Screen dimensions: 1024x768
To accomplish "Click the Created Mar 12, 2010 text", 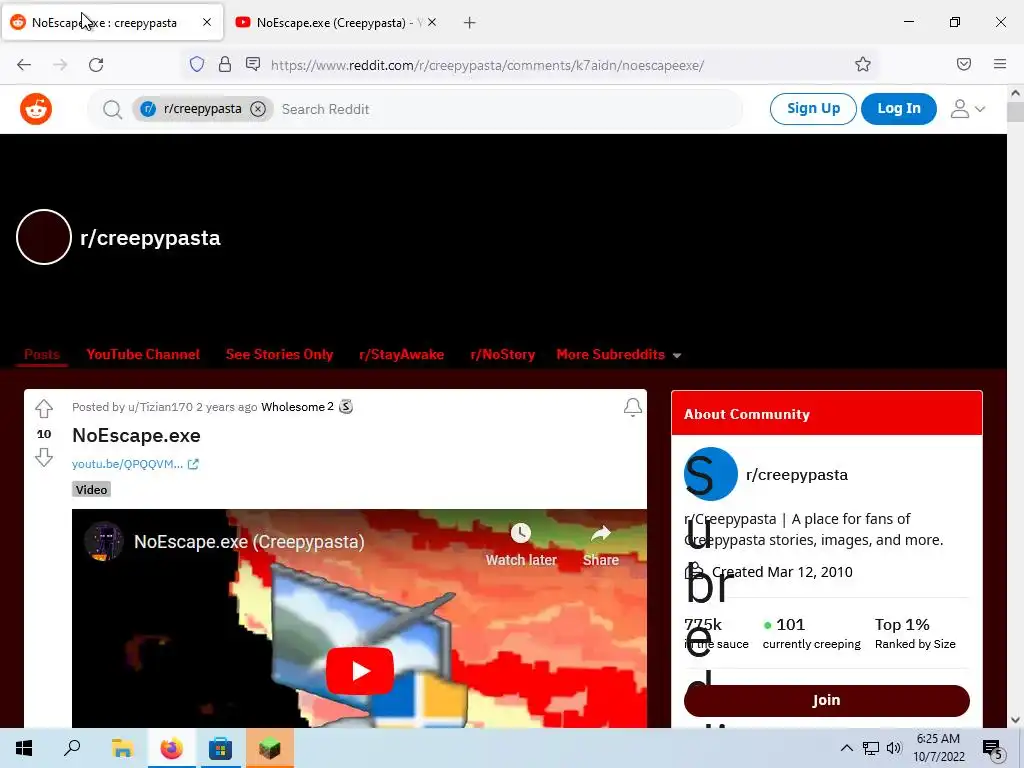I will [x=782, y=572].
